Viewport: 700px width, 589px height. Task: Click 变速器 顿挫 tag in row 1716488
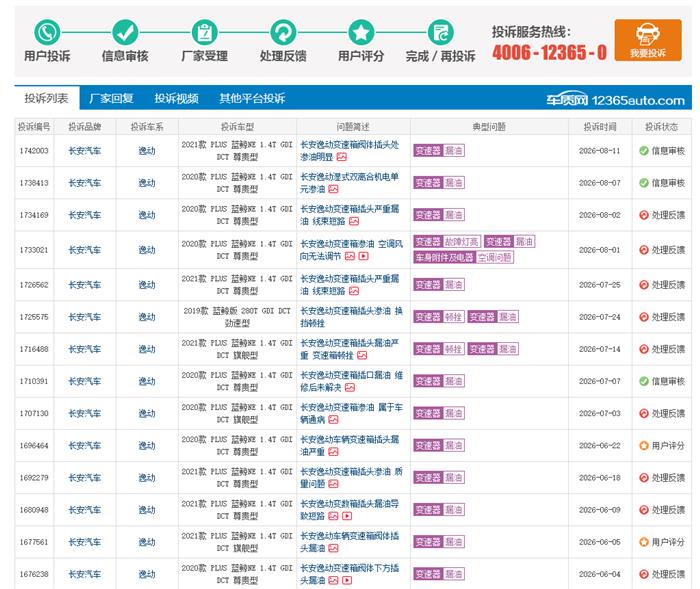click(x=439, y=349)
